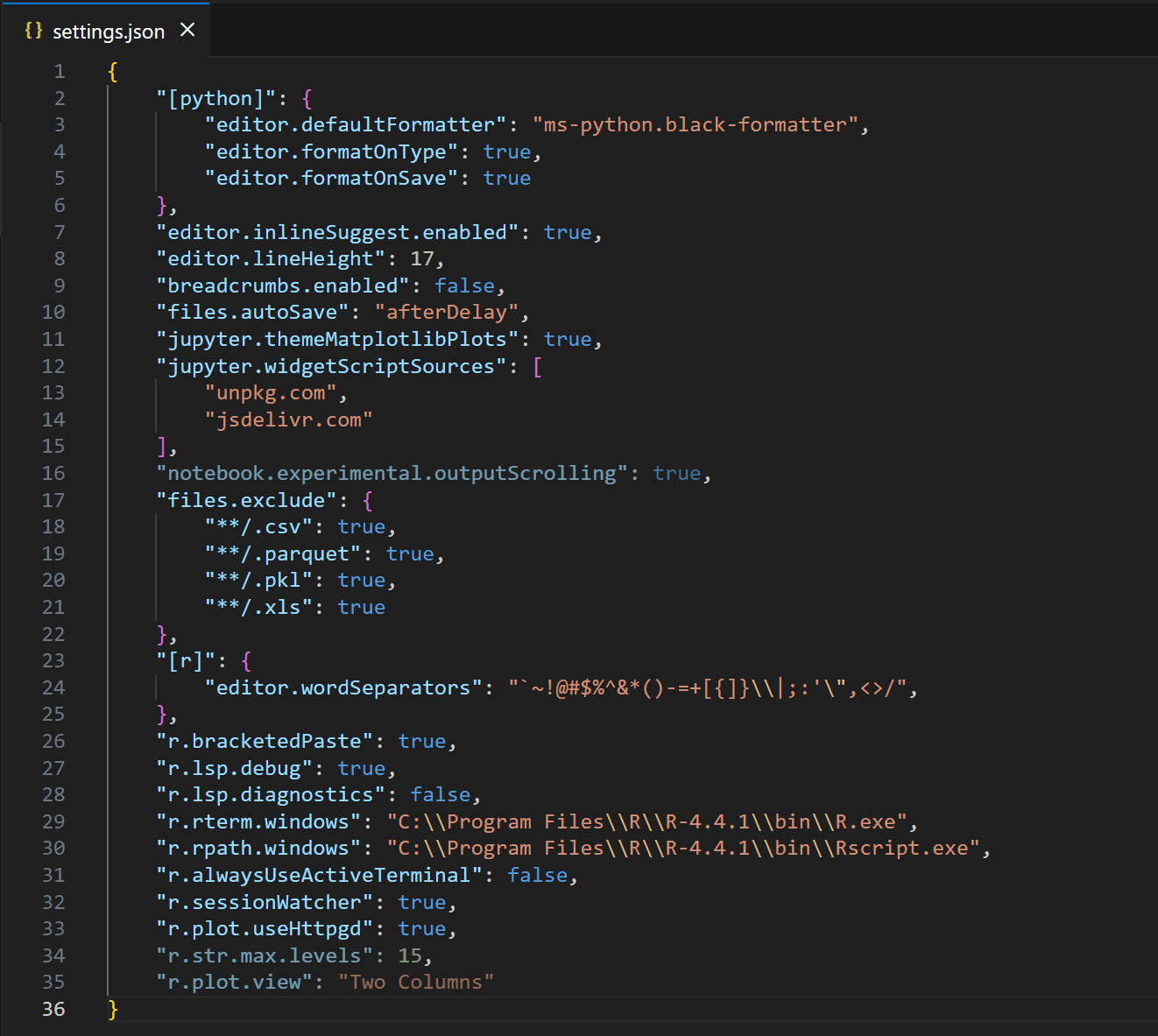The height and width of the screenshot is (1036, 1158).
Task: Click "editor.formatOnType" key
Action: point(331,152)
